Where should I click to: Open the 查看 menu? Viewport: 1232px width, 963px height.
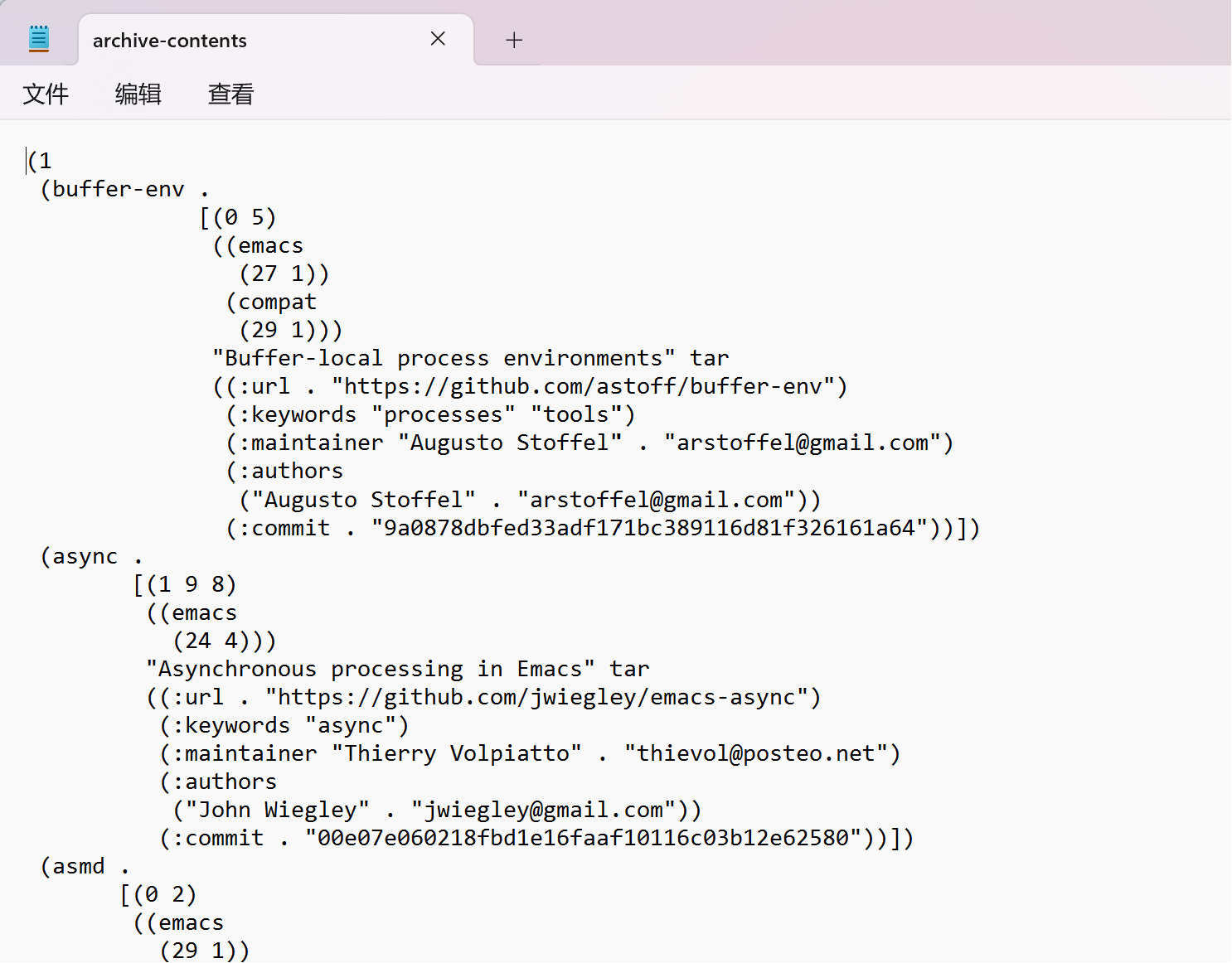(x=230, y=94)
